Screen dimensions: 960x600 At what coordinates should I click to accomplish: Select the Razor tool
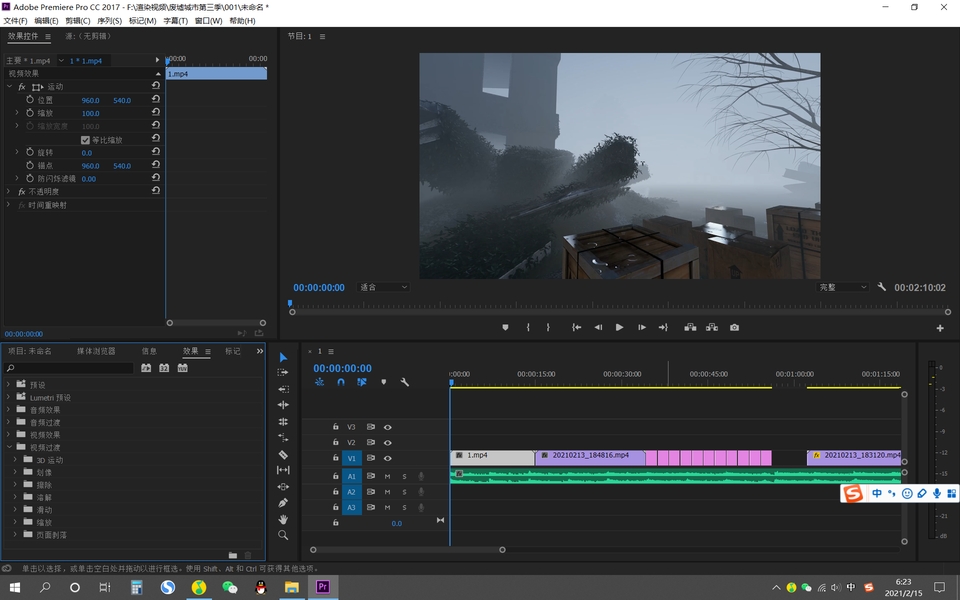[283, 454]
